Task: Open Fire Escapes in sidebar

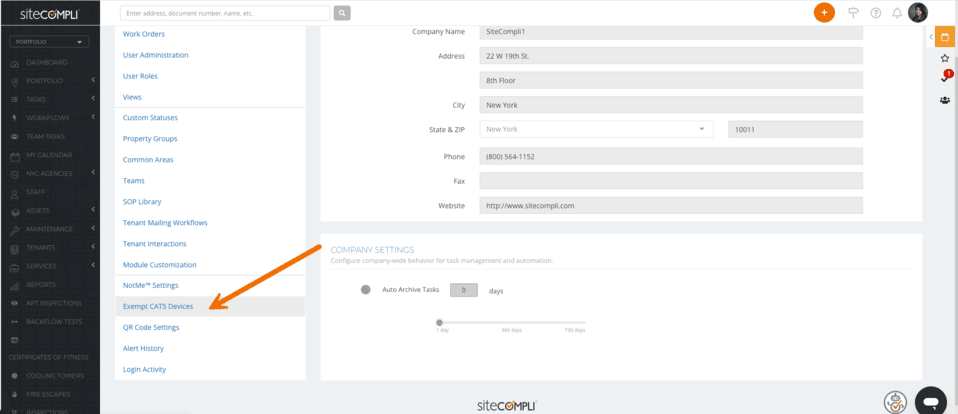Action: coord(48,394)
